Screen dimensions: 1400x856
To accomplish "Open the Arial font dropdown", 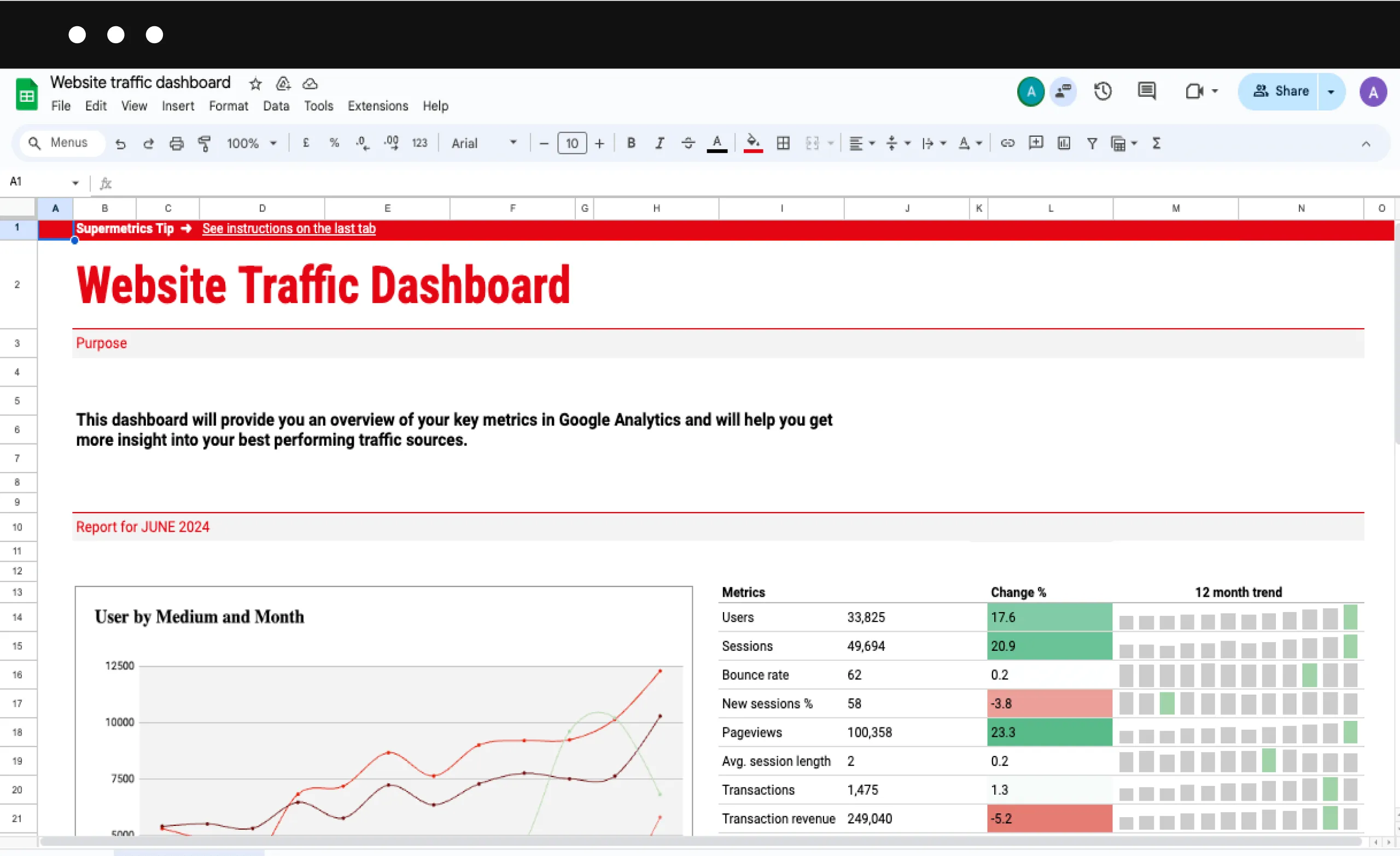I will [484, 143].
